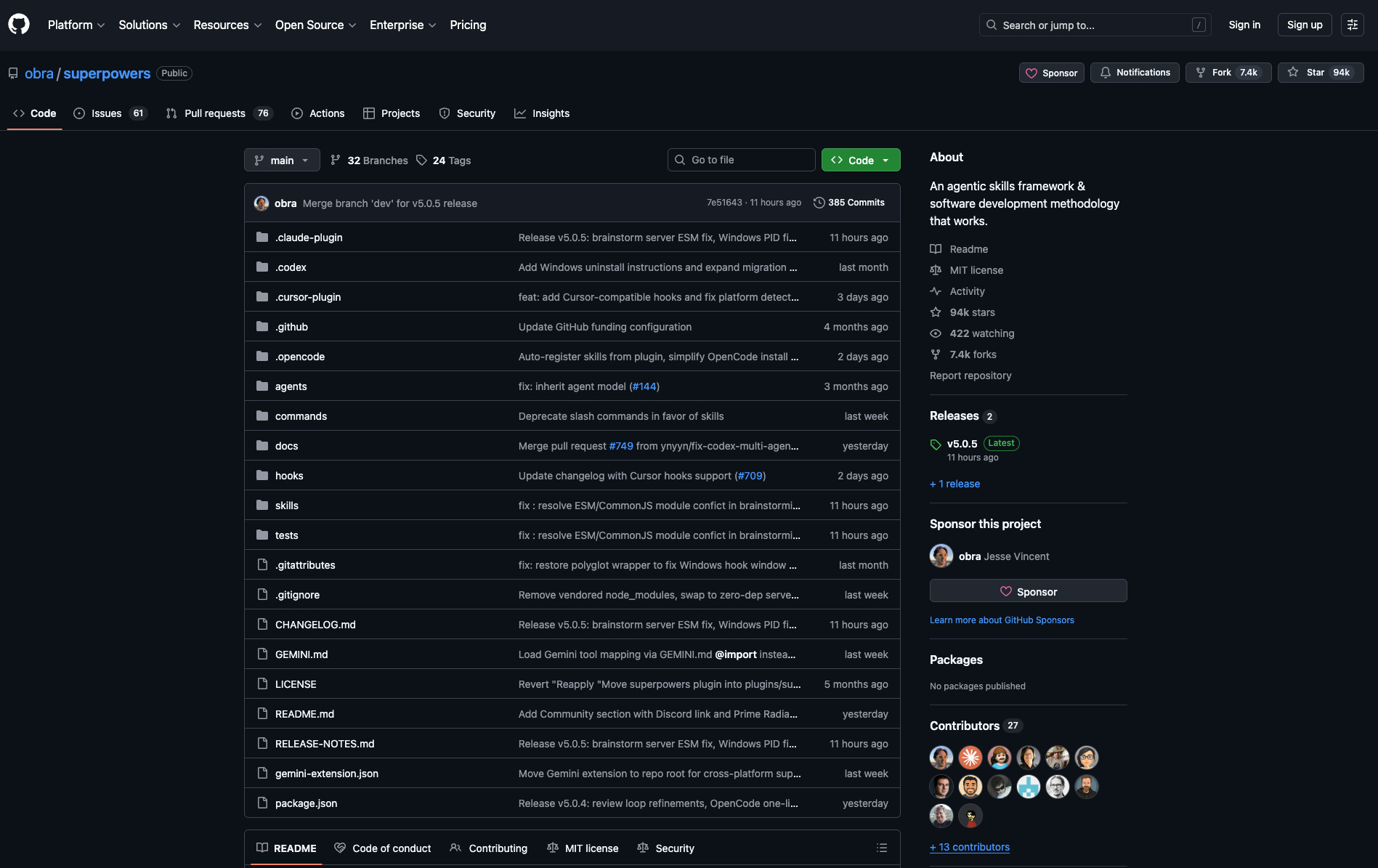Open the agents folder
The image size is (1378, 868).
pyautogui.click(x=291, y=386)
